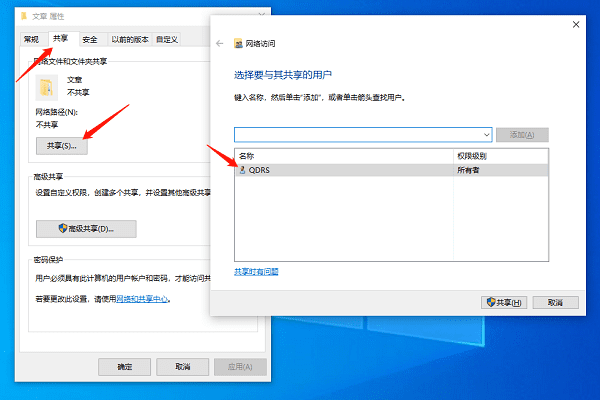
Task: Click the 权限级别 column header
Action: point(501,156)
